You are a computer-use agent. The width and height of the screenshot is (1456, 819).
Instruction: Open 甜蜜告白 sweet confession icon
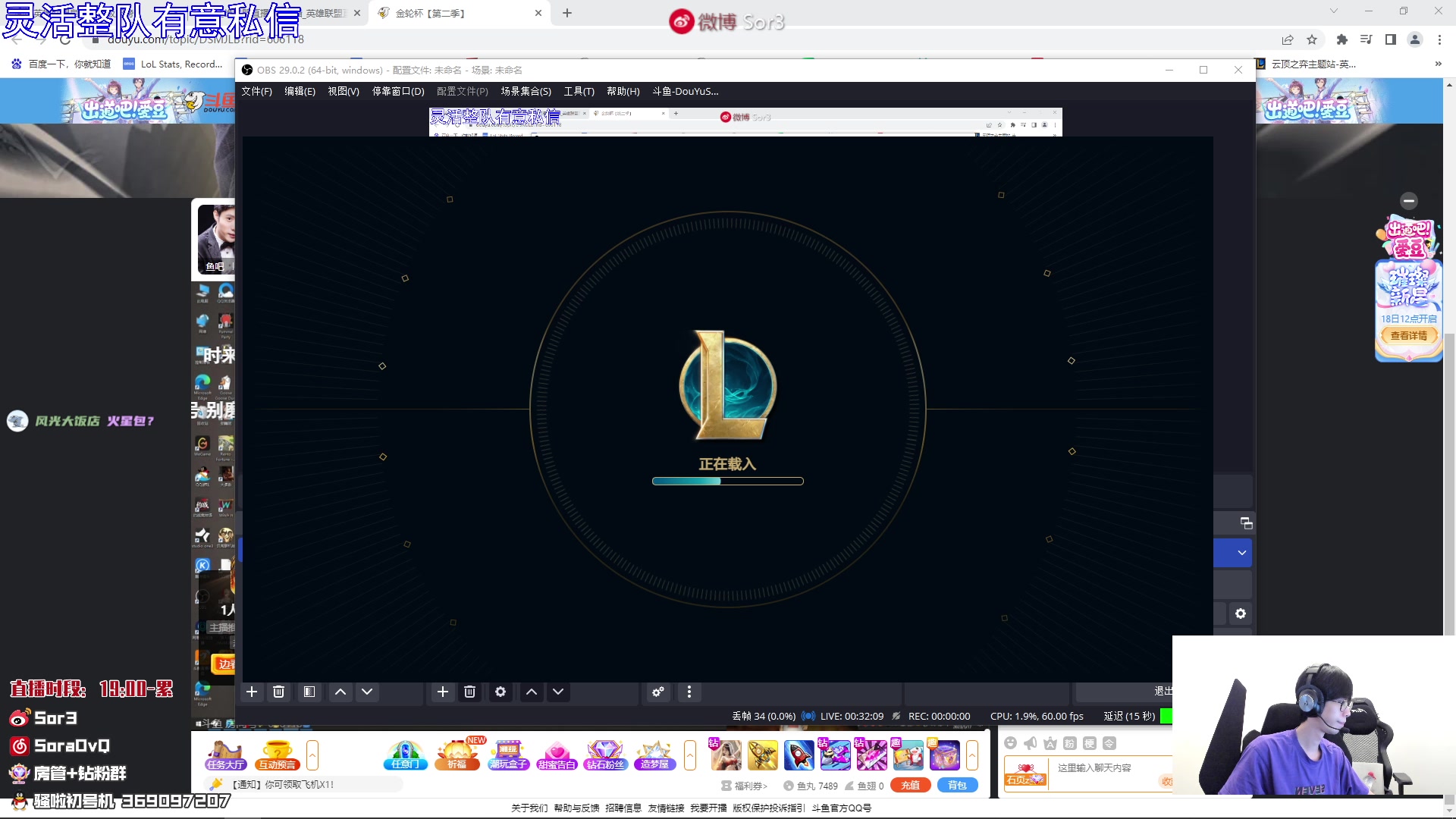click(x=557, y=755)
